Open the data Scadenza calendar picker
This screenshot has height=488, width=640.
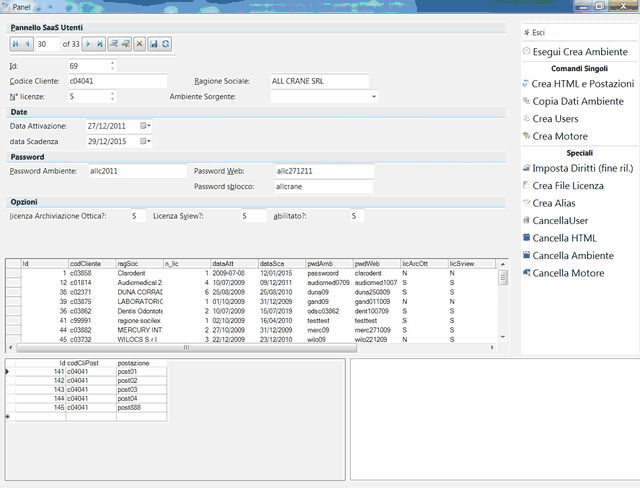coord(145,142)
